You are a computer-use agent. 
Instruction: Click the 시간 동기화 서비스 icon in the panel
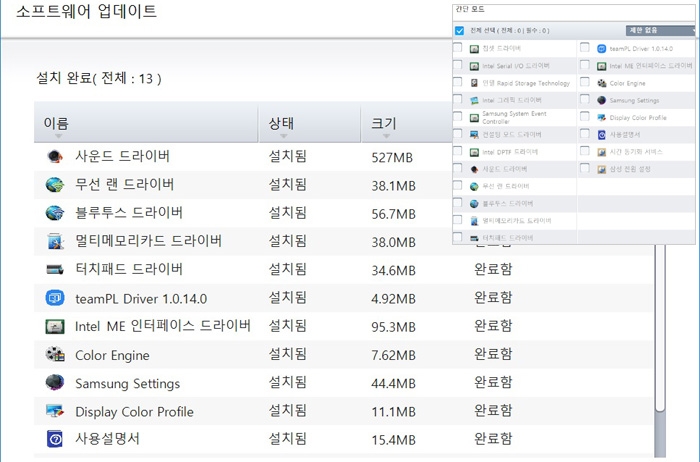(601, 152)
